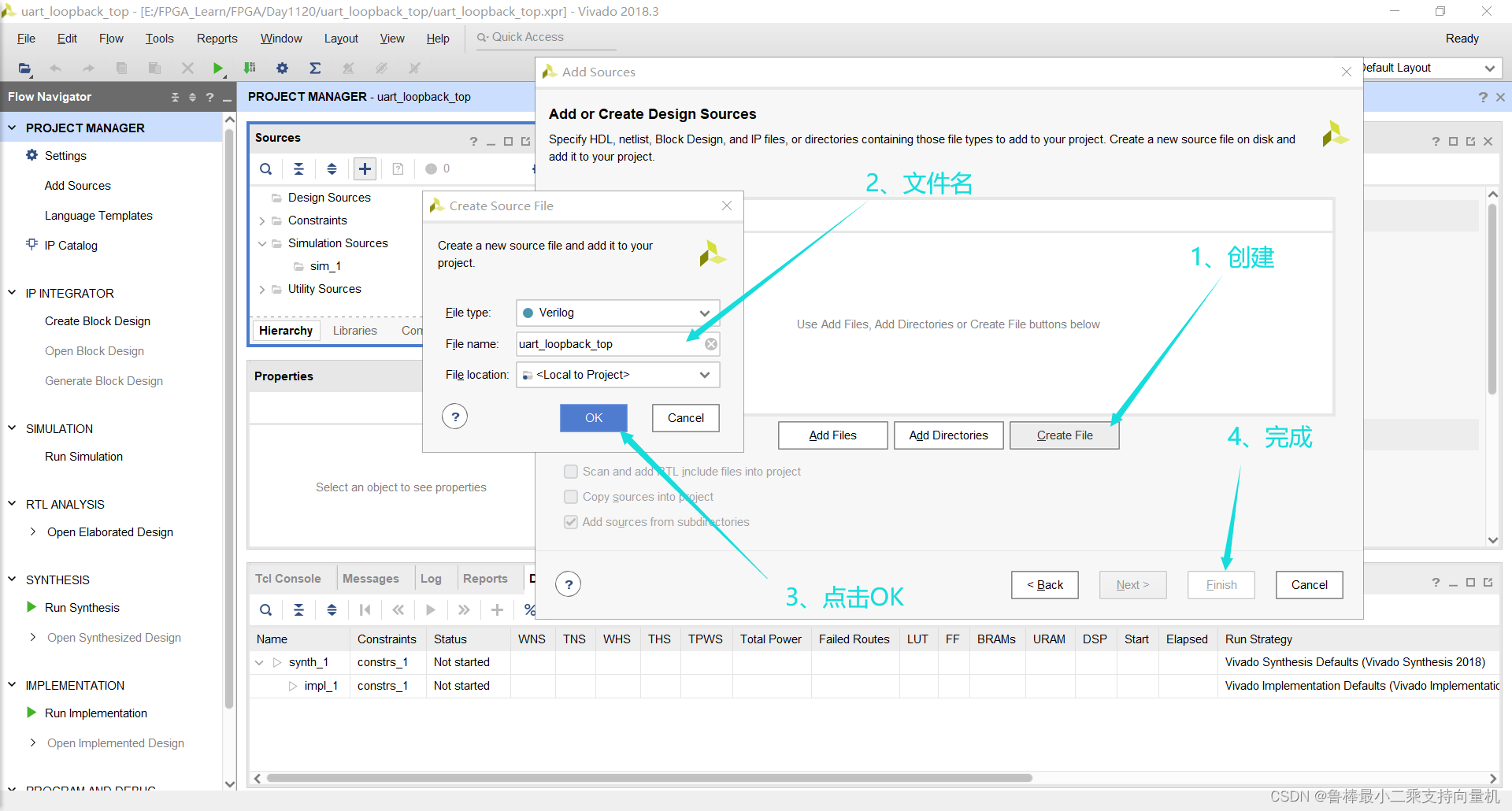Click the plus icon in Design Runs toolbar
This screenshot has width=1512, height=811.
click(497, 609)
